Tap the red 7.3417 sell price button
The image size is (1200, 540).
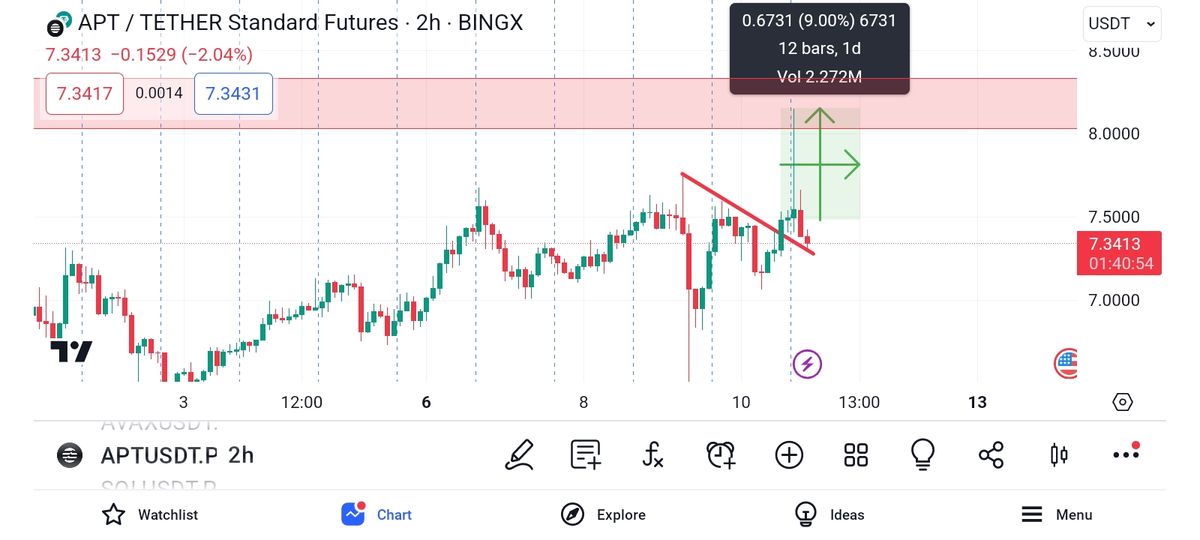(x=85, y=94)
